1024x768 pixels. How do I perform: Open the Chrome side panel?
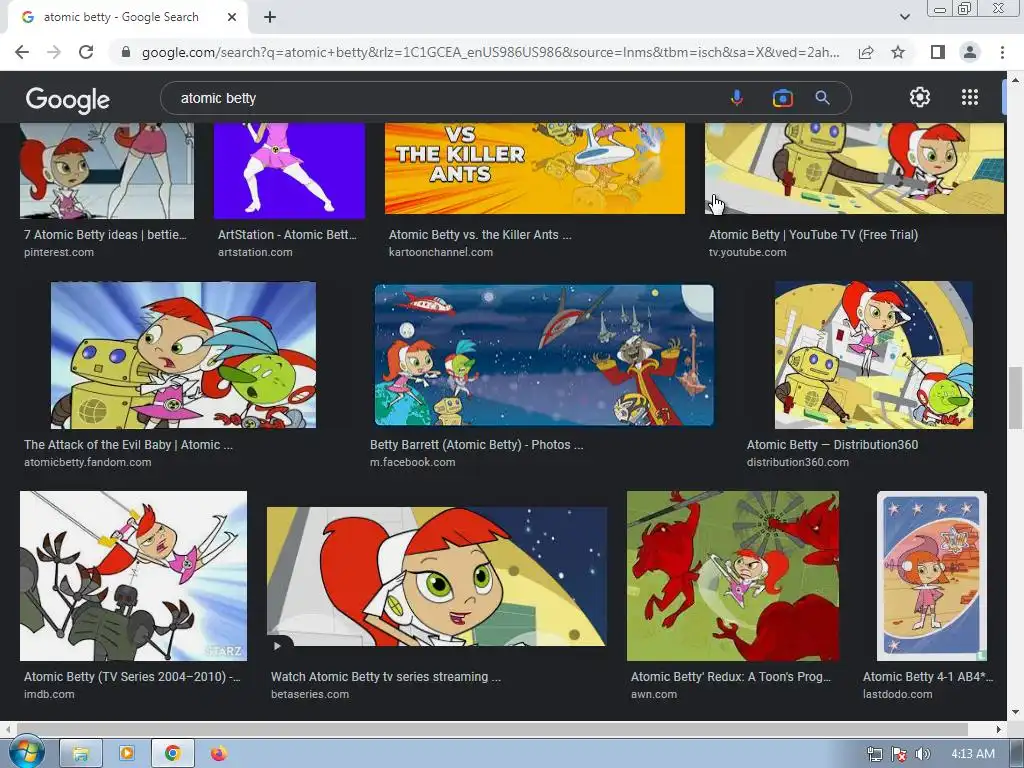point(938,52)
